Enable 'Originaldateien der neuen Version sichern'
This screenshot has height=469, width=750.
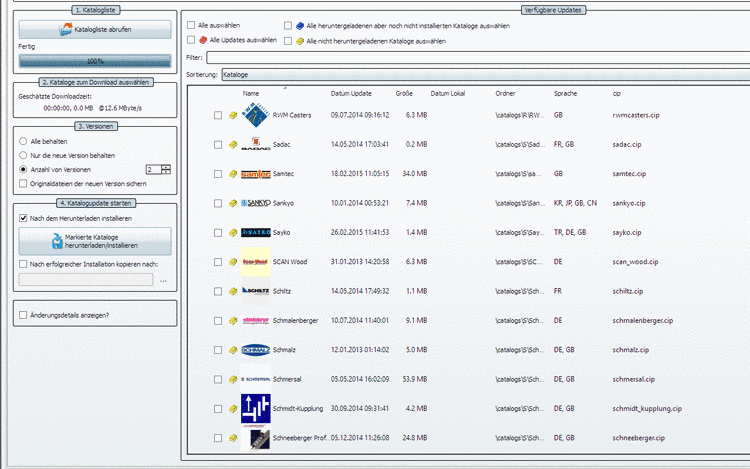point(23,184)
